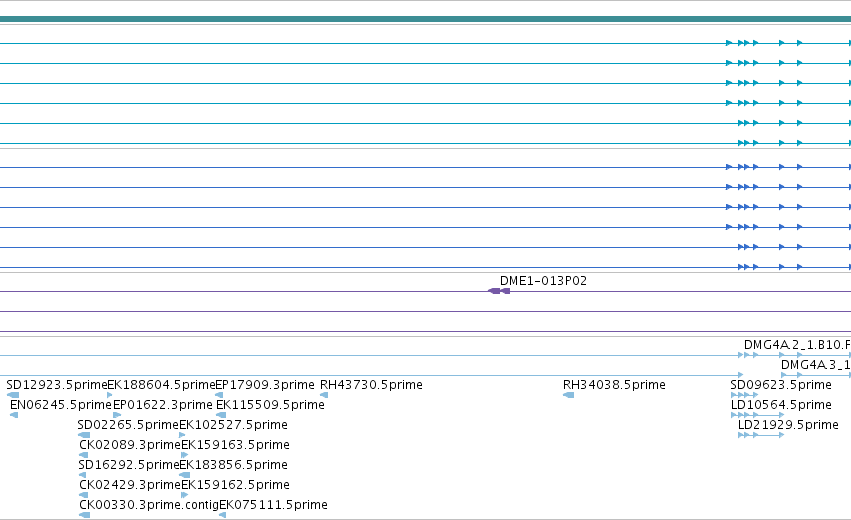Click the EK115509.5prime label
This screenshot has width=851, height=520.
click(270, 405)
